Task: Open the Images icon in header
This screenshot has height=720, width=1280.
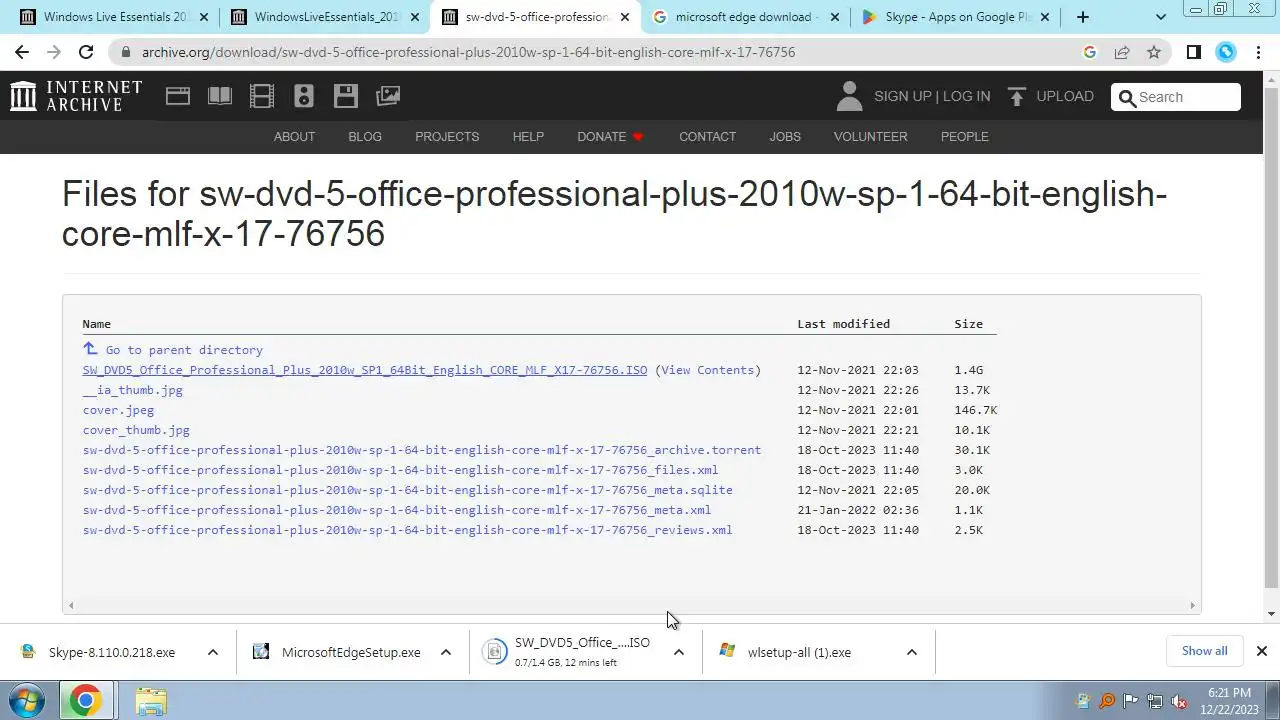Action: (x=388, y=96)
